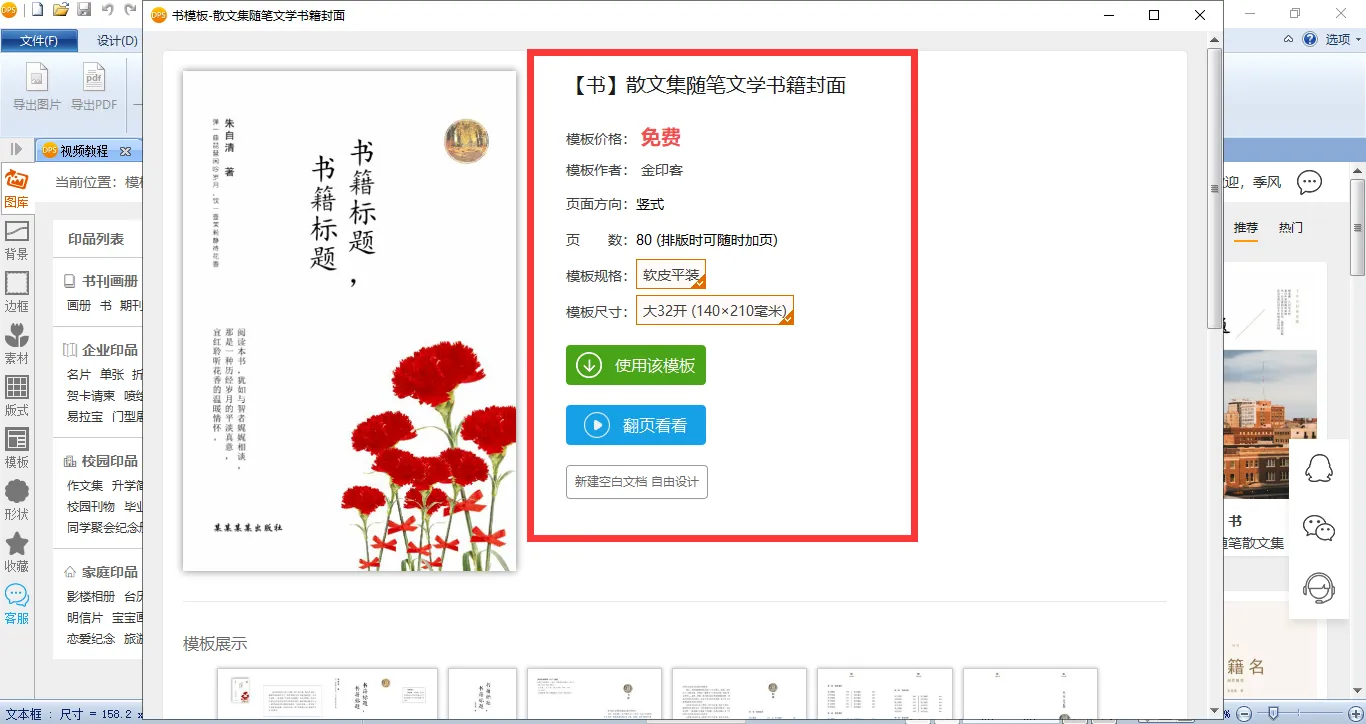Collapse the ribbon with the caret icon
This screenshot has width=1366, height=724.
pyautogui.click(x=1288, y=39)
